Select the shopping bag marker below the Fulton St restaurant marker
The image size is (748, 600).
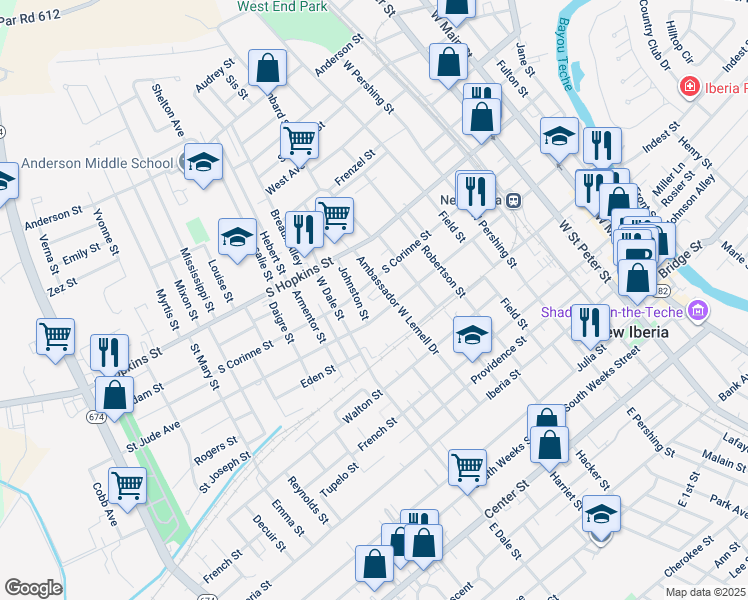[481, 118]
